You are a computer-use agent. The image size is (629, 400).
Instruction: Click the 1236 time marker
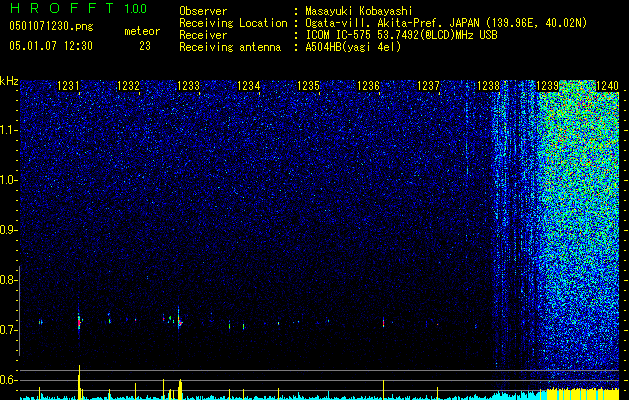[369, 86]
